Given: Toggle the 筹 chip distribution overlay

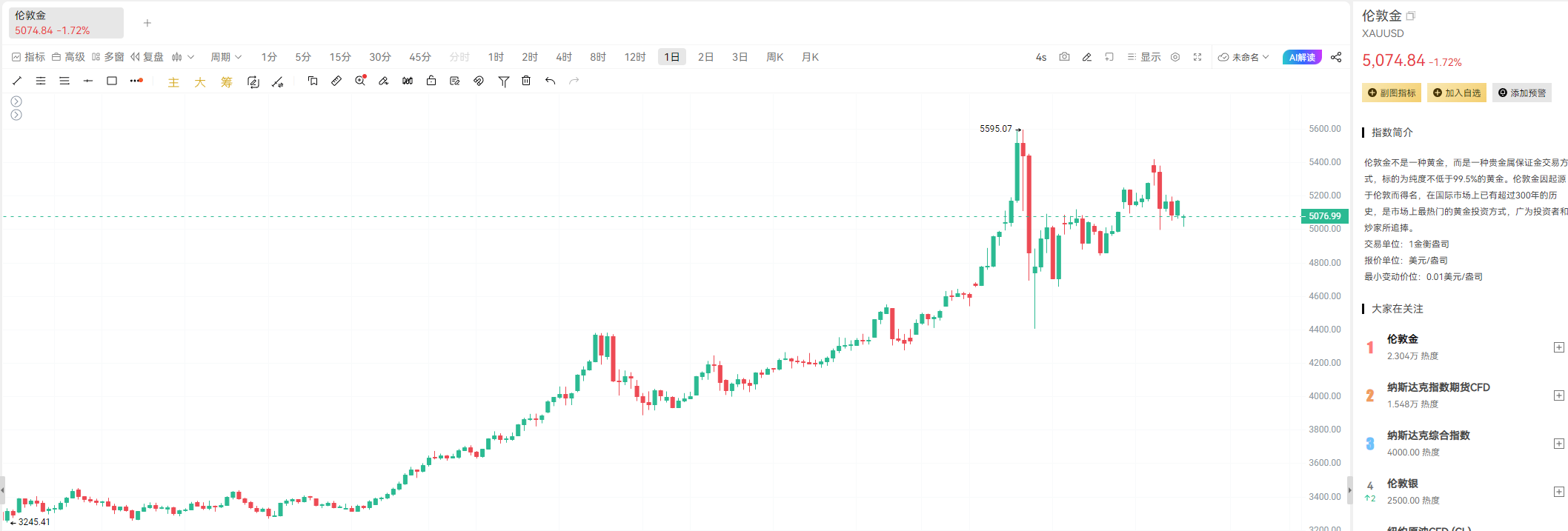Looking at the screenshot, I should pos(227,82).
